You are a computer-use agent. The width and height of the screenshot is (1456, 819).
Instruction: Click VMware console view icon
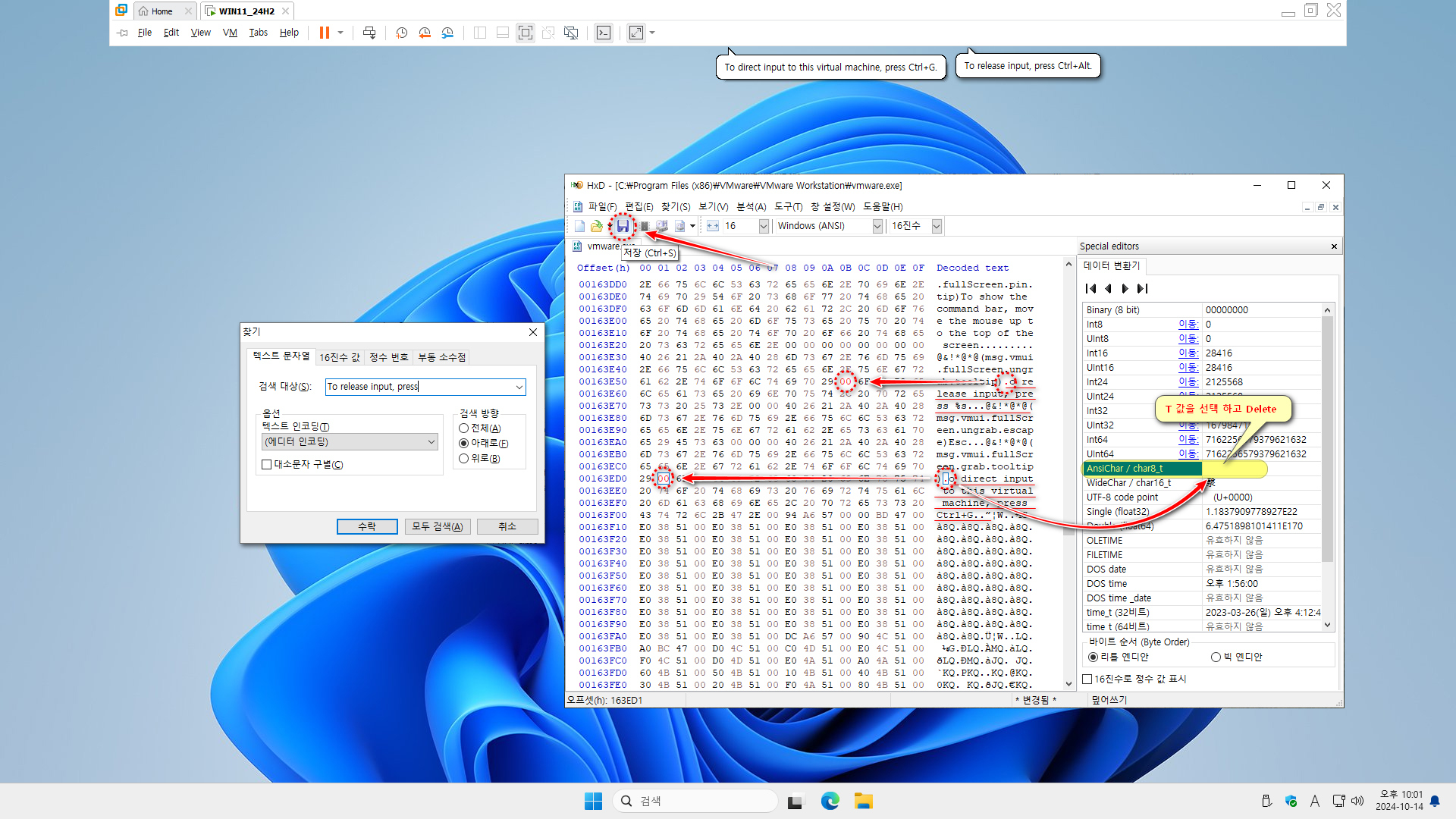pos(604,33)
